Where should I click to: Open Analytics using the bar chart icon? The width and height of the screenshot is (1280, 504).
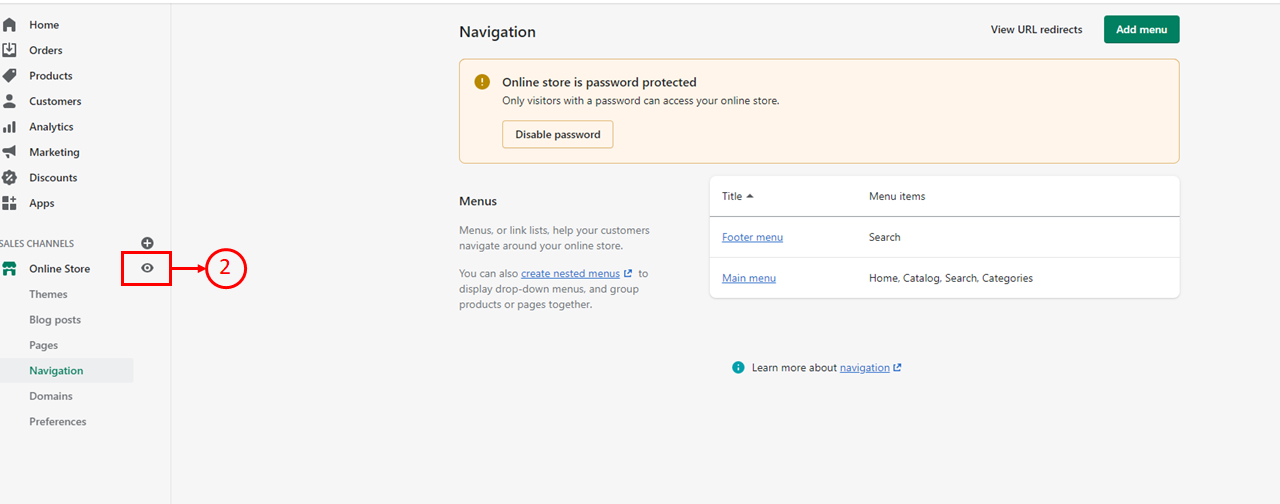coord(9,127)
